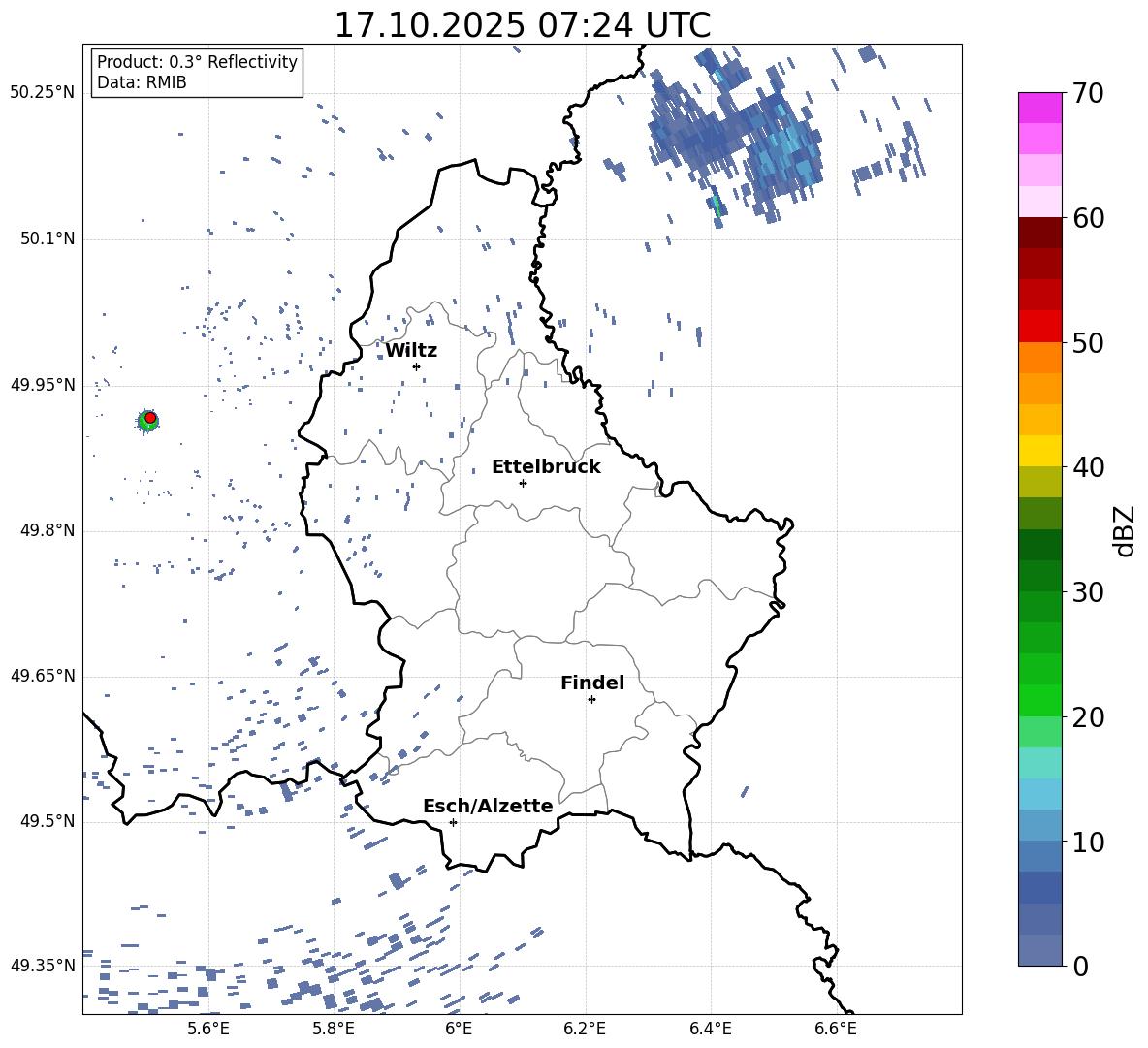
Task: Click the Wiltz station cross marker
Action: (416, 366)
